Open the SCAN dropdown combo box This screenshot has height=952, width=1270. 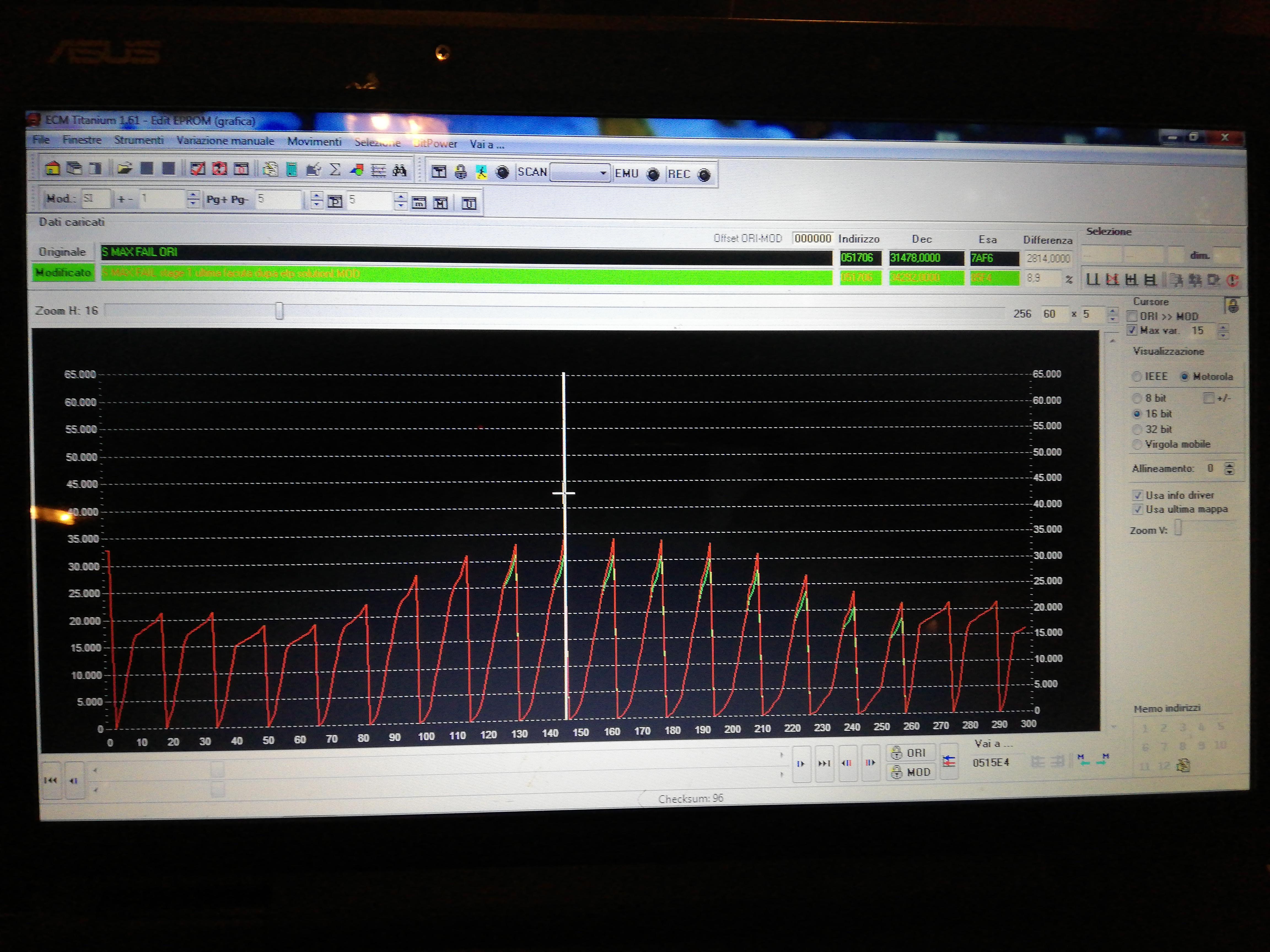(580, 173)
